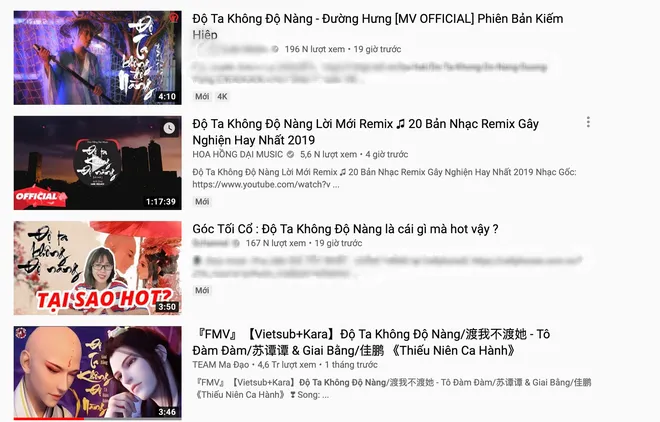Open the FMV Vietsub+Kara video title
Screen dimensions: 660x422
coord(371,342)
